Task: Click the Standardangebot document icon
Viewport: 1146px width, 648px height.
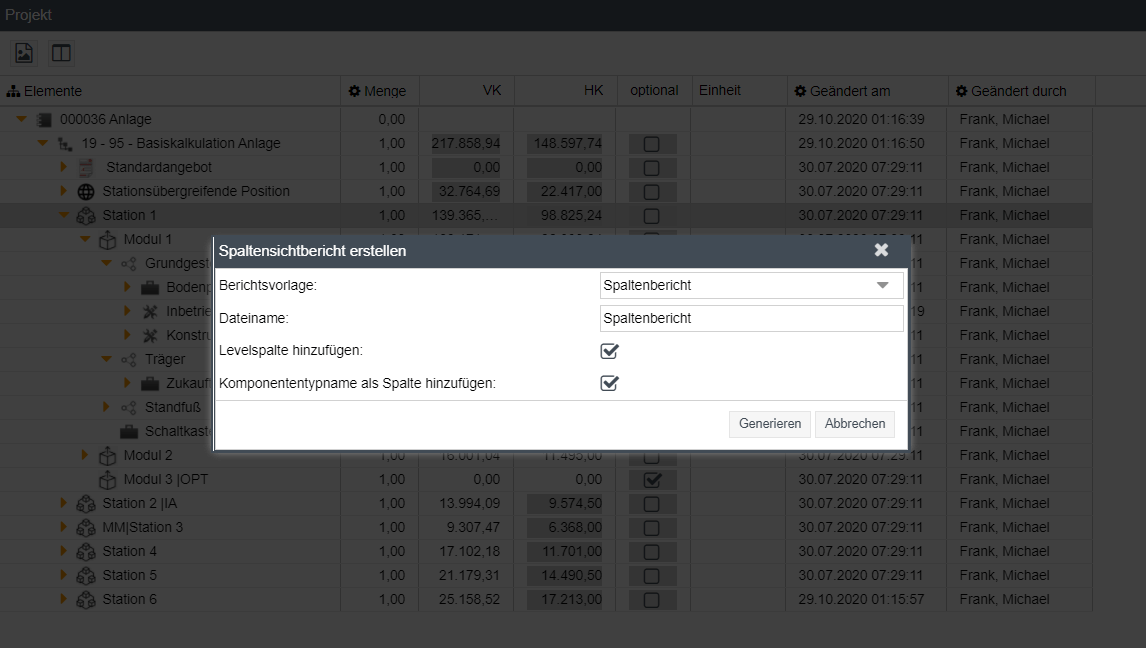Action: pos(86,168)
